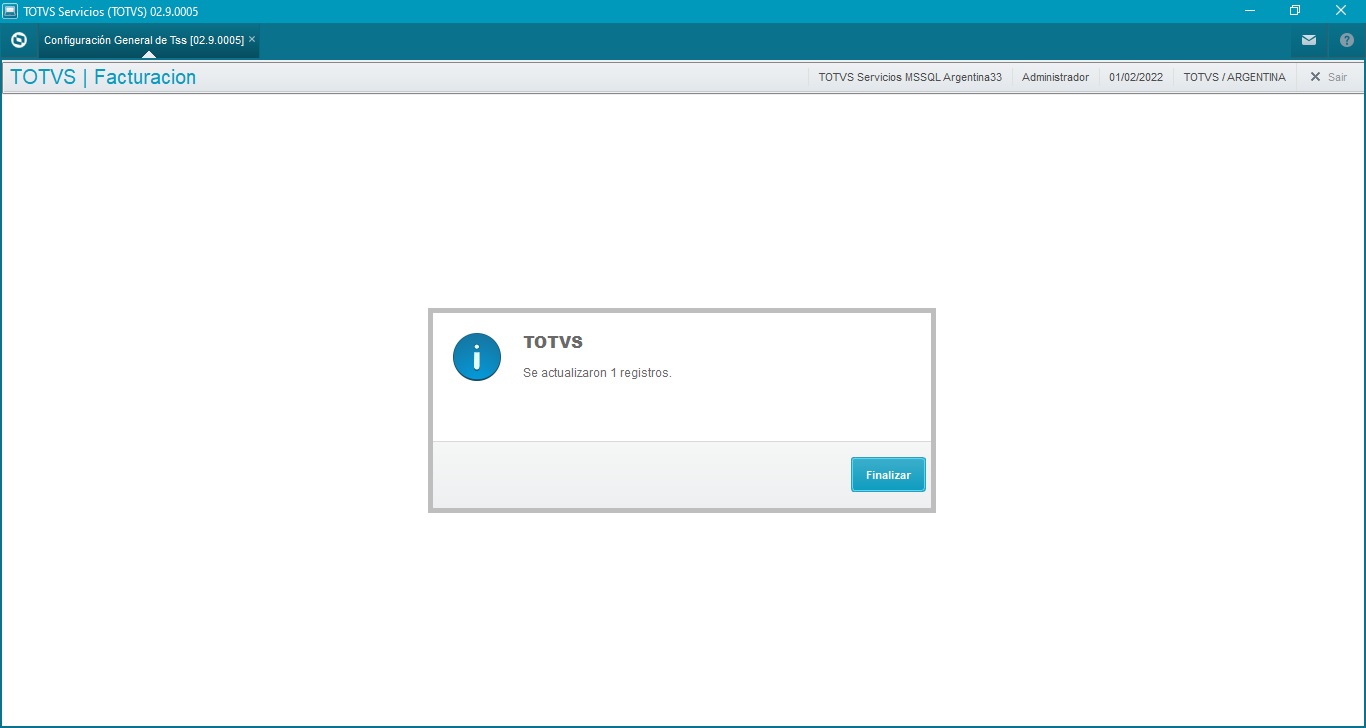
Task: Open the mail envelope icon
Action: click(1309, 41)
